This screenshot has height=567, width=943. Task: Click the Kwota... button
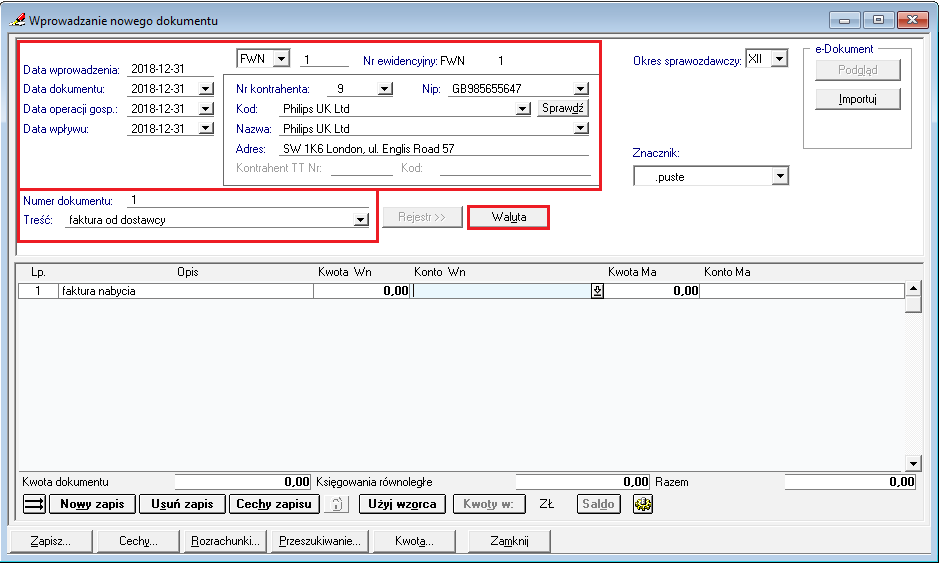[x=414, y=541]
